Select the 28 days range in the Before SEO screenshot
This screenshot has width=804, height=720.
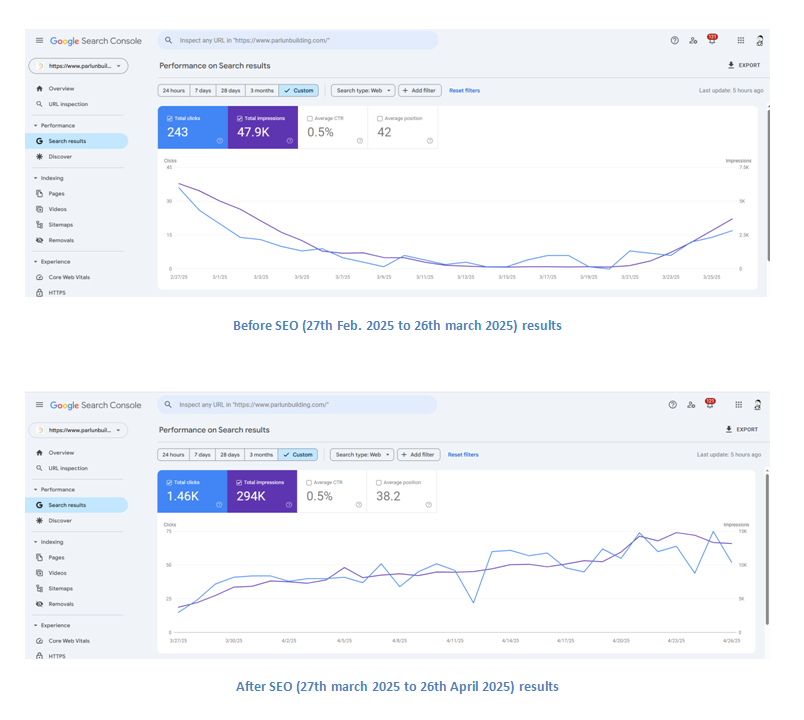(231, 91)
